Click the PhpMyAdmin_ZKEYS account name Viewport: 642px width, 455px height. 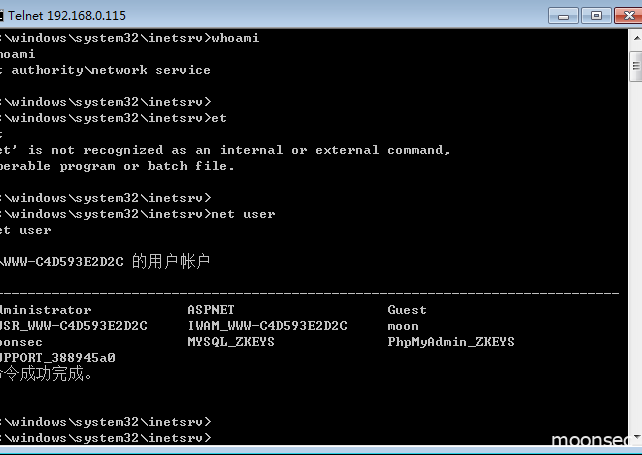click(451, 342)
